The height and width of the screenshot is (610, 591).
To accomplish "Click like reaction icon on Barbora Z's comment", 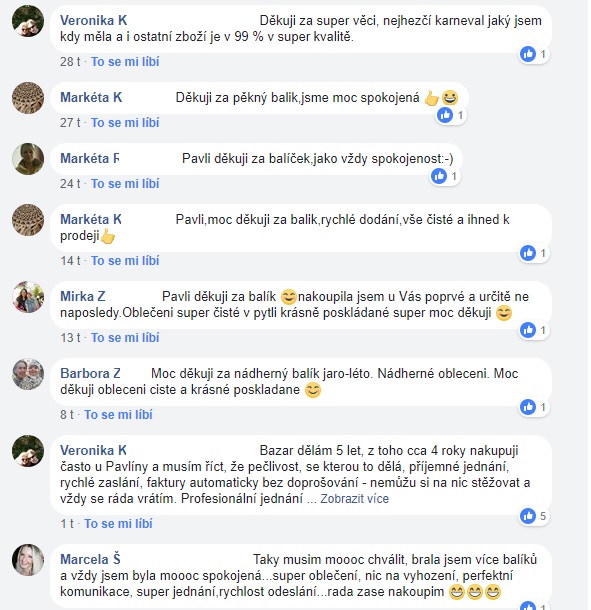I will [528, 407].
